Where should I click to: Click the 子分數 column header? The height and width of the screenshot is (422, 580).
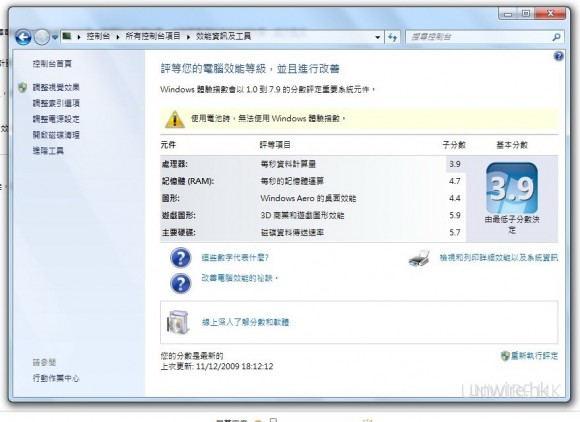[x=454, y=145]
